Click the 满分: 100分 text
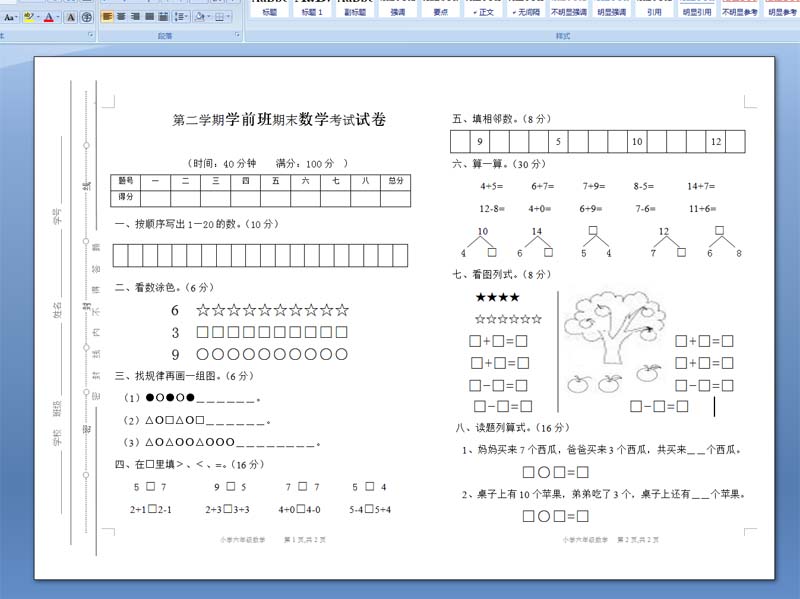 coord(305,163)
